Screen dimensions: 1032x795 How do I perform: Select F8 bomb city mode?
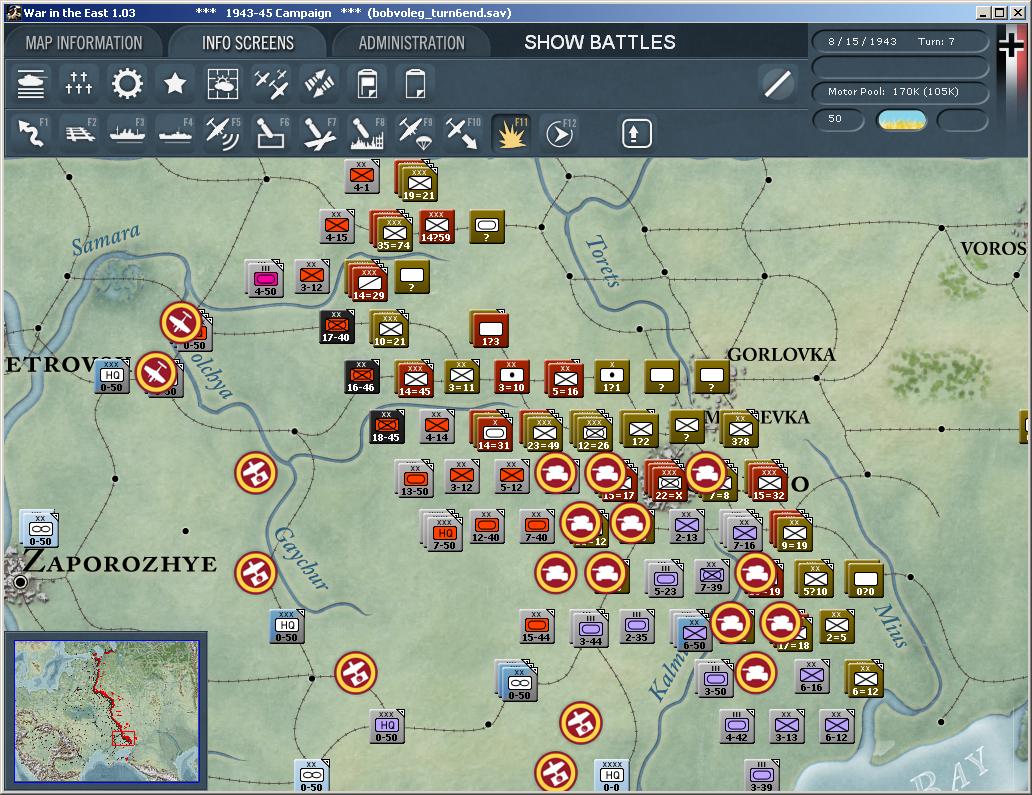pos(367,133)
